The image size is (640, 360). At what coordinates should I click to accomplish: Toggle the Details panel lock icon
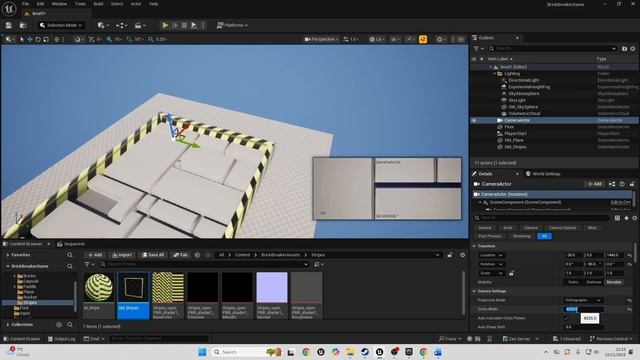click(632, 184)
